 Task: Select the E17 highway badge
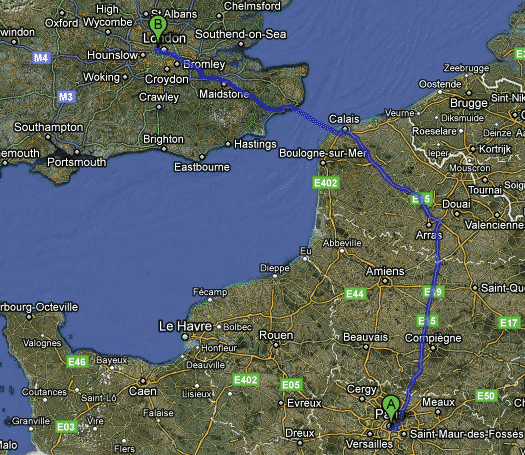tap(510, 323)
